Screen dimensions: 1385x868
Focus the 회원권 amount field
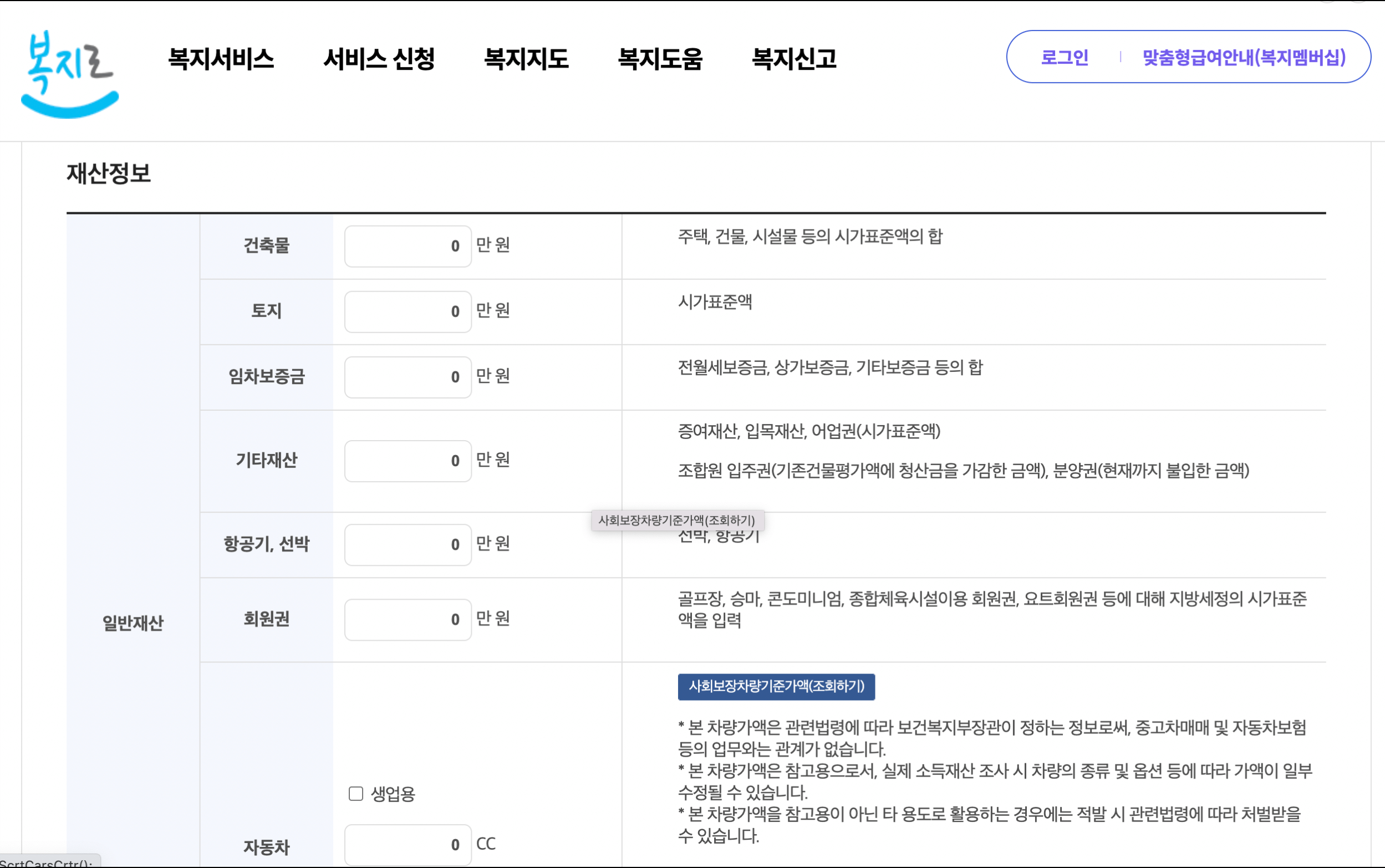pos(408,620)
